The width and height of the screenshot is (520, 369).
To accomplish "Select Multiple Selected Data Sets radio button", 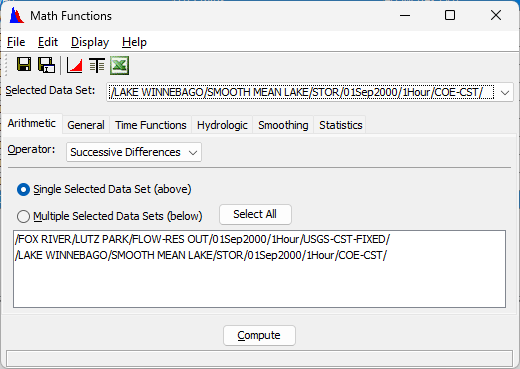I will 23,216.
